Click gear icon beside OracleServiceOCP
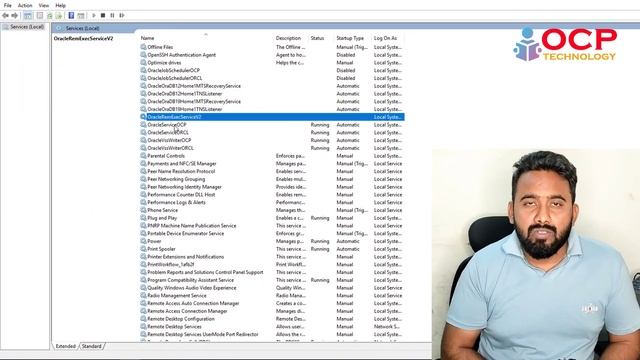The width and height of the screenshot is (640, 360). pos(143,124)
